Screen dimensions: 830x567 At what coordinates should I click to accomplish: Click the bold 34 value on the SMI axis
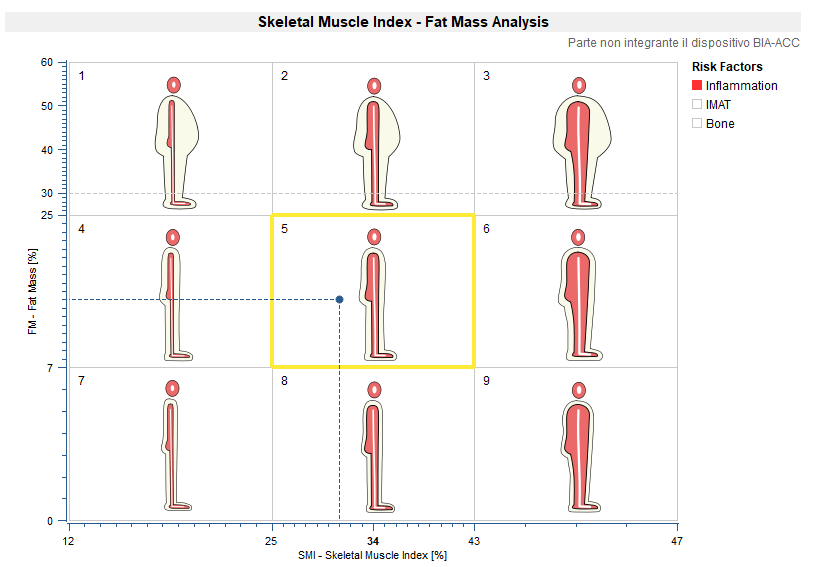(x=373, y=541)
